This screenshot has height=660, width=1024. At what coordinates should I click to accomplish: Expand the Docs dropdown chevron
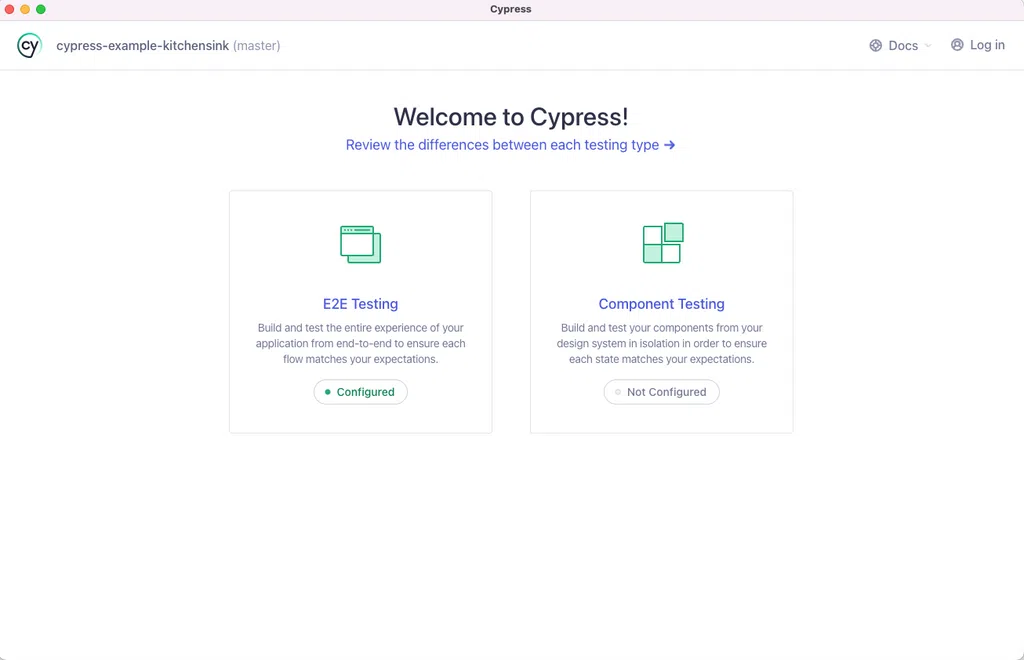coord(928,46)
